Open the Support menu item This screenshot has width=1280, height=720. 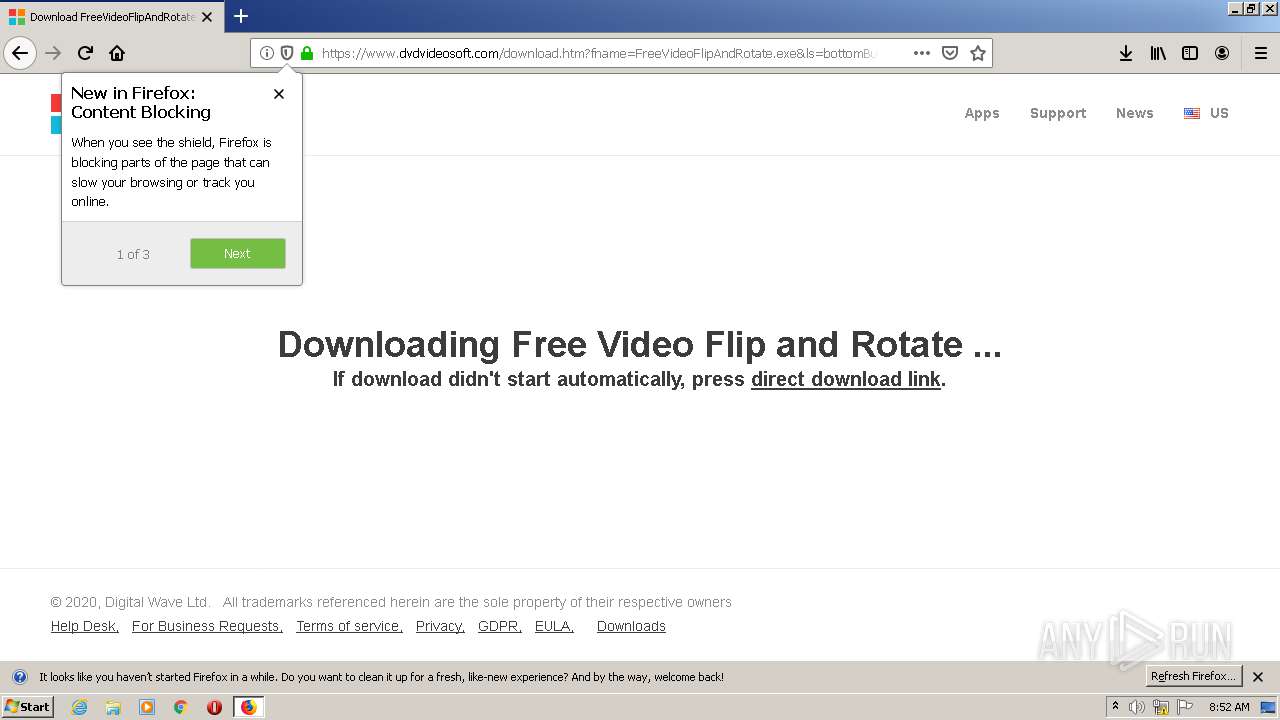pos(1058,113)
